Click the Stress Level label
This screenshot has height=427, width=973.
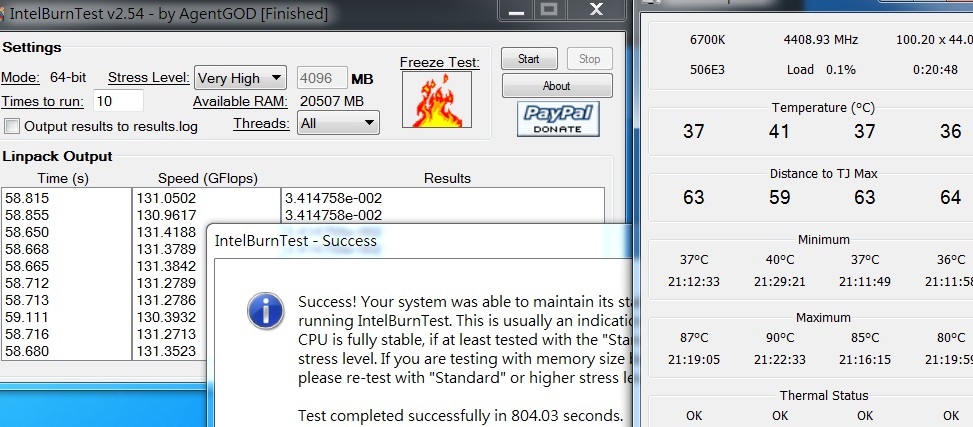149,78
